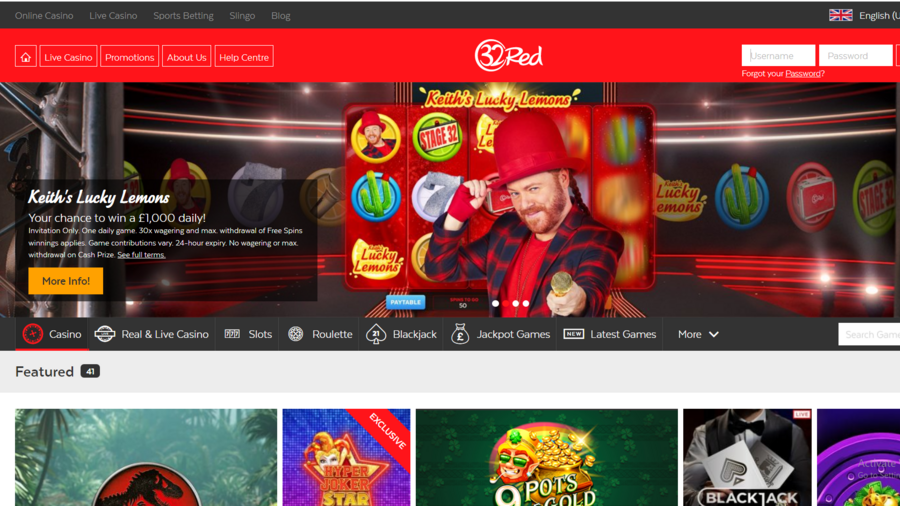Open Real & Live Casino icon
The image size is (900, 506).
(x=104, y=334)
